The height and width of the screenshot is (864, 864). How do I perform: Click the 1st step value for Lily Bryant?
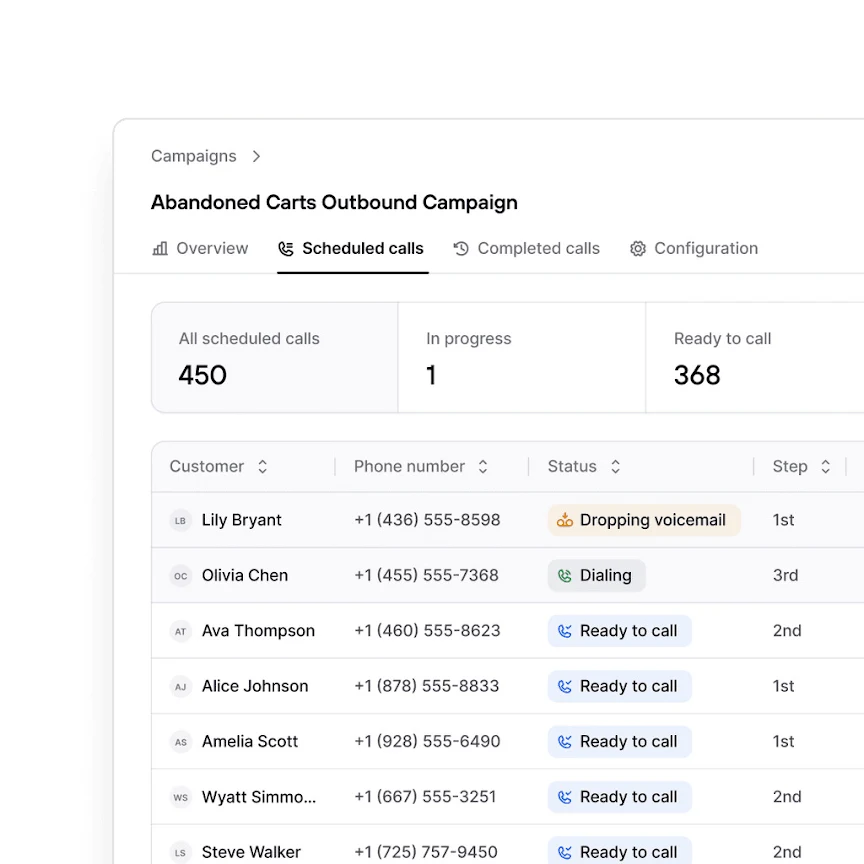click(x=783, y=520)
